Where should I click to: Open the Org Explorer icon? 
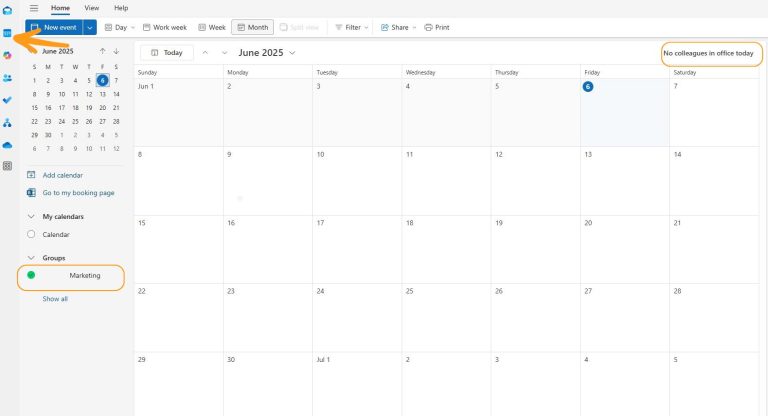click(7, 122)
